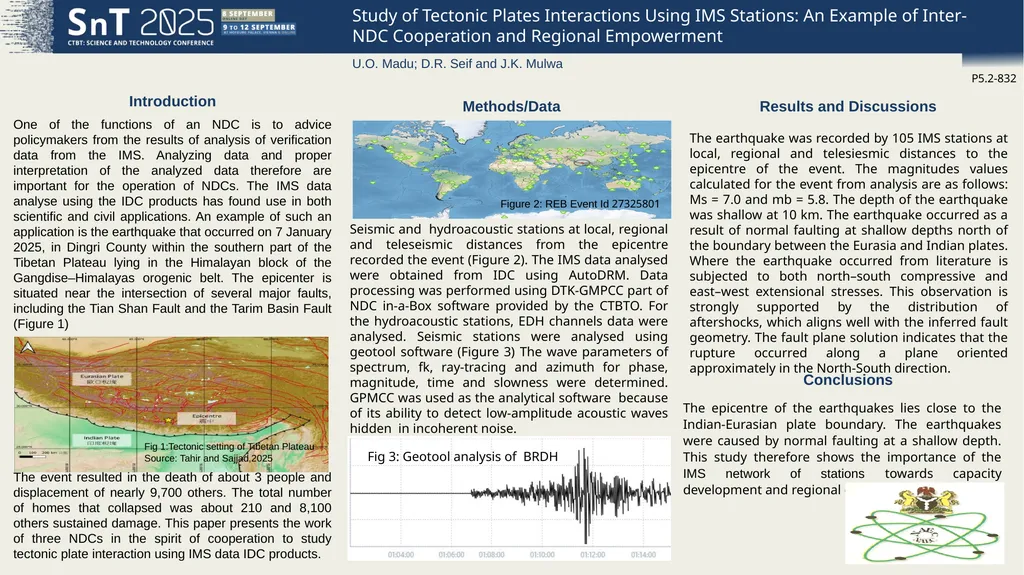Click the 01:14:00 time axis label
Viewport: 1024px width, 575px height.
(x=643, y=555)
